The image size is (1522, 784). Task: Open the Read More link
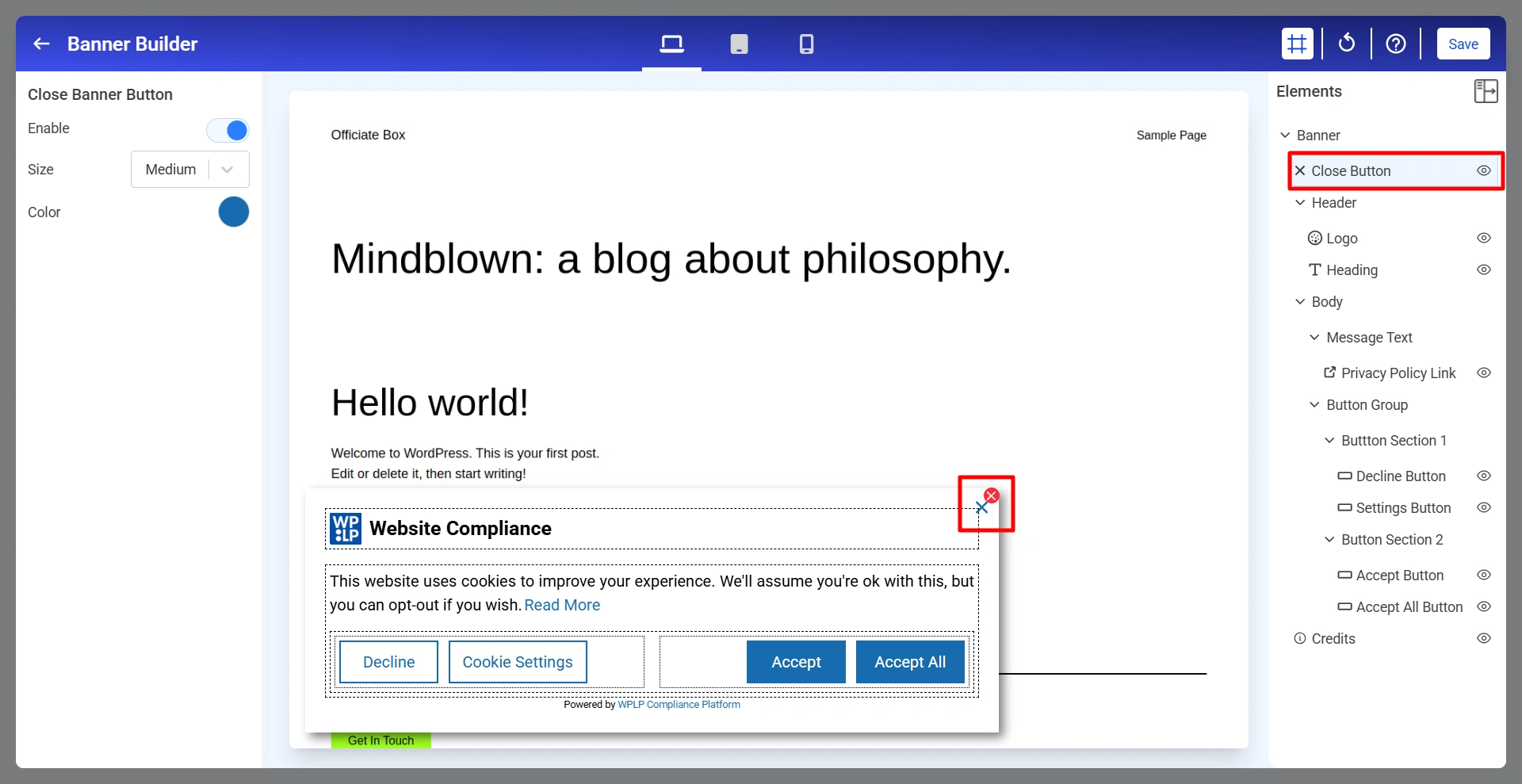(562, 605)
